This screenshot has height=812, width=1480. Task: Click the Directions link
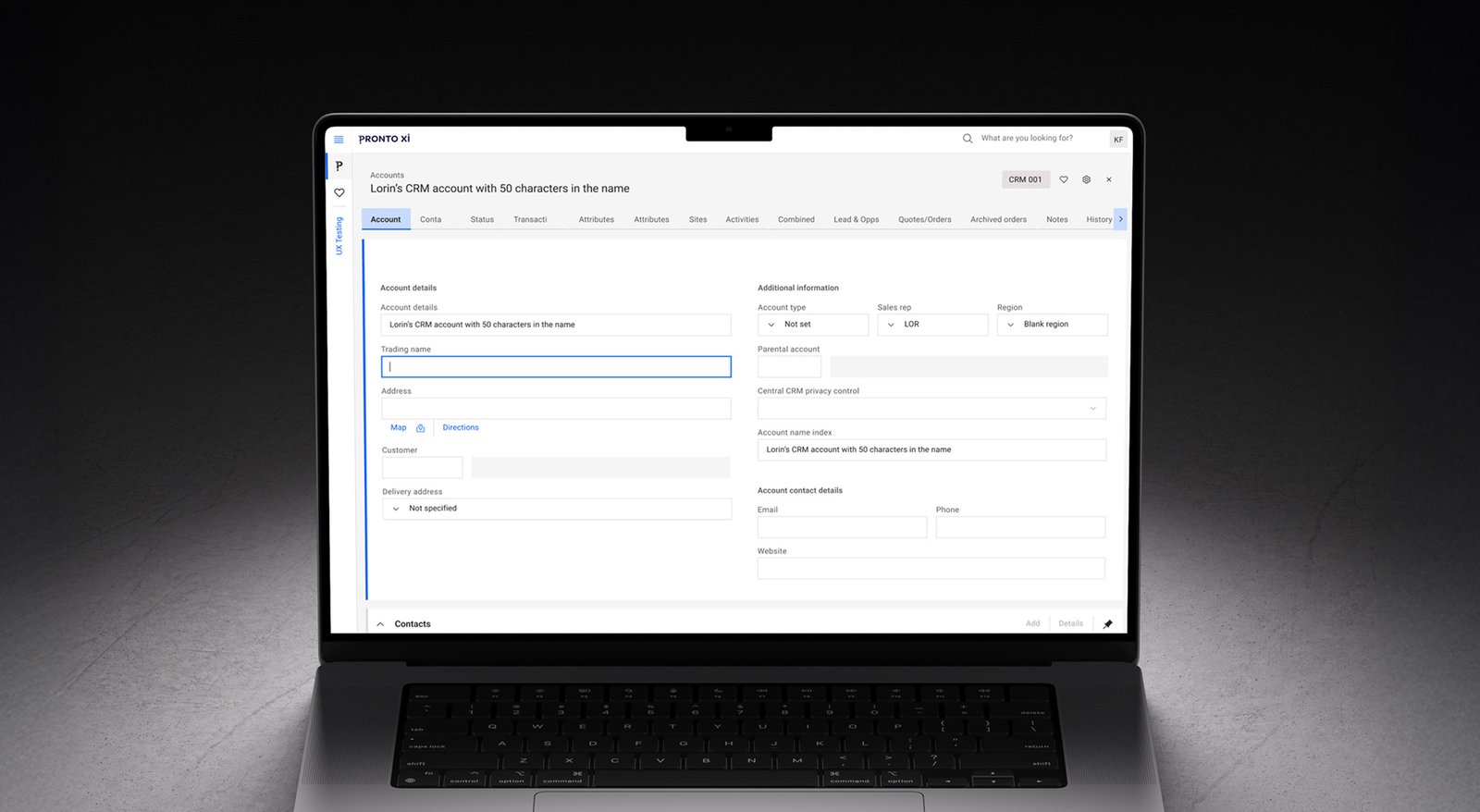(x=461, y=428)
